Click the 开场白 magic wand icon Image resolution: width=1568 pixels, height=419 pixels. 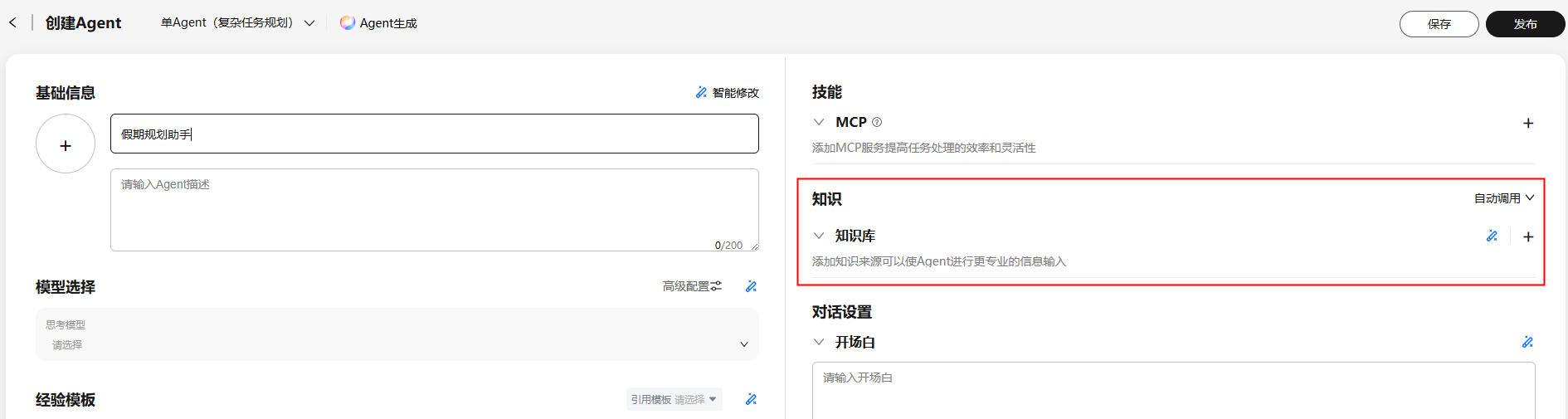1527,342
